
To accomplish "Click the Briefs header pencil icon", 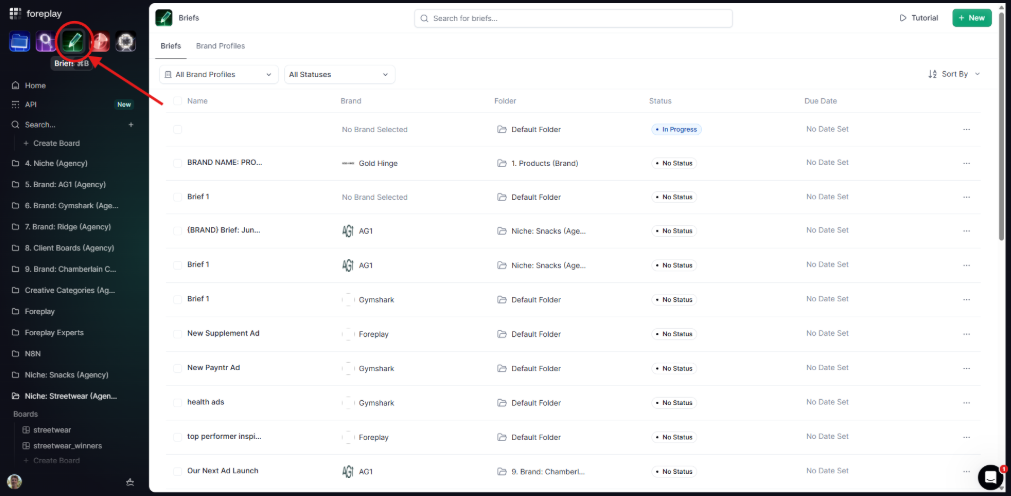I will pos(164,18).
